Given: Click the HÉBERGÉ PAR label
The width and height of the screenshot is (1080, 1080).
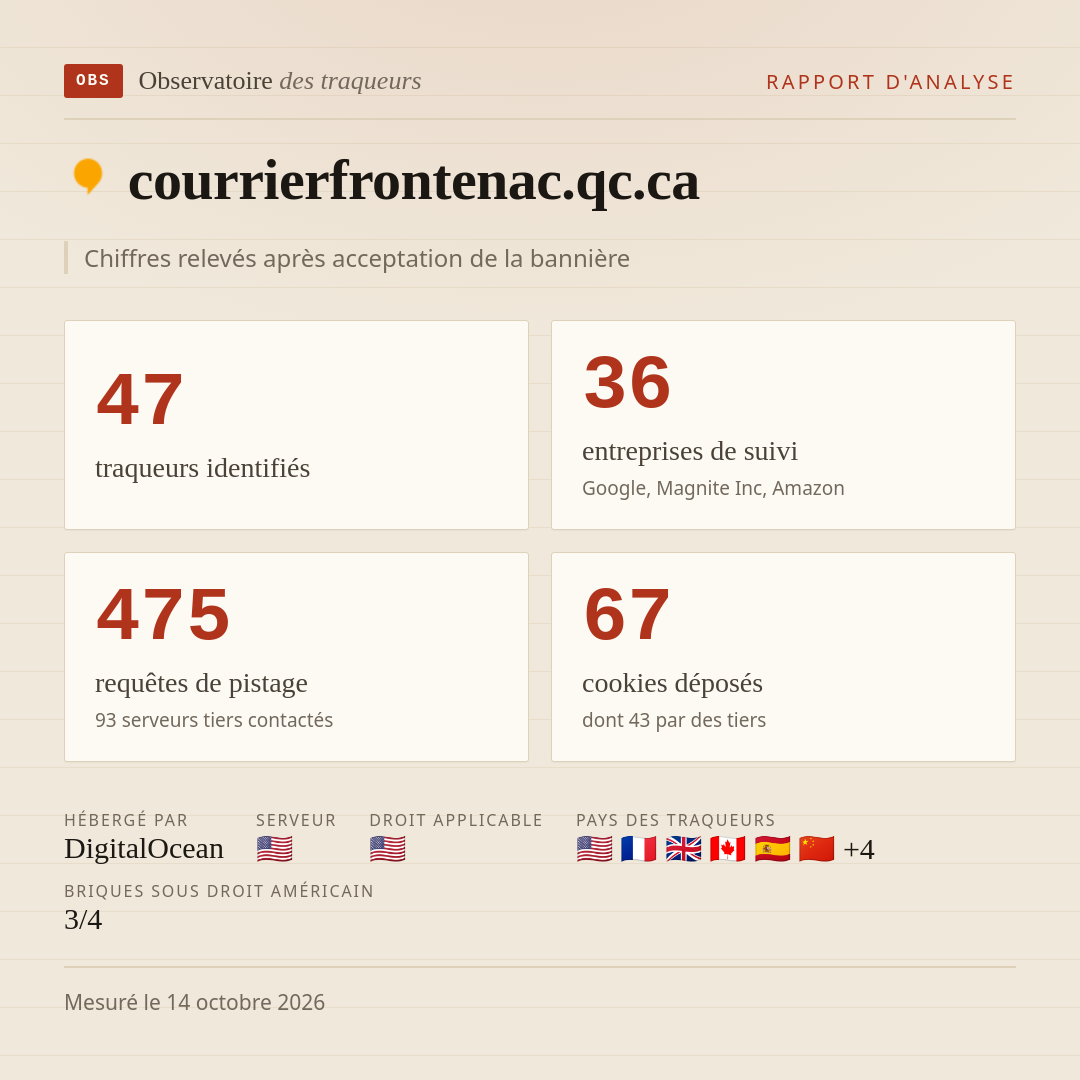Looking at the screenshot, I should point(126,820).
